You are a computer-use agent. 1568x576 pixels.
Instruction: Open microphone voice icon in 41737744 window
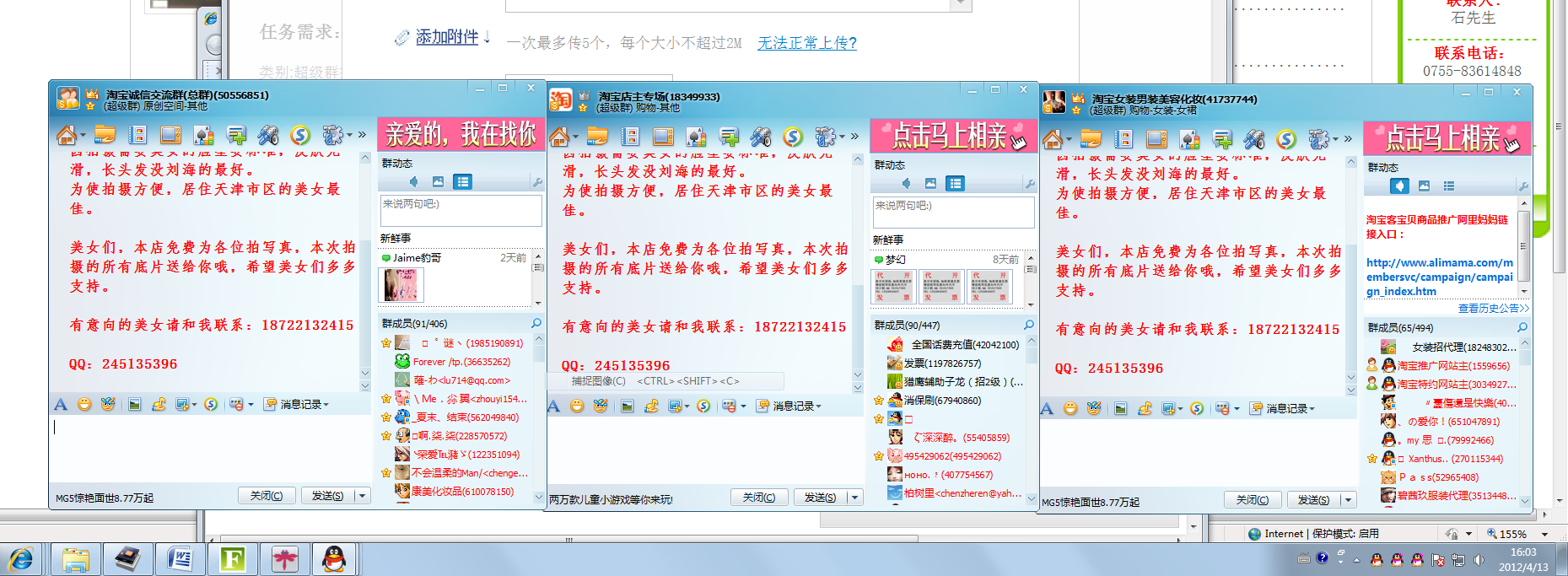(1254, 139)
